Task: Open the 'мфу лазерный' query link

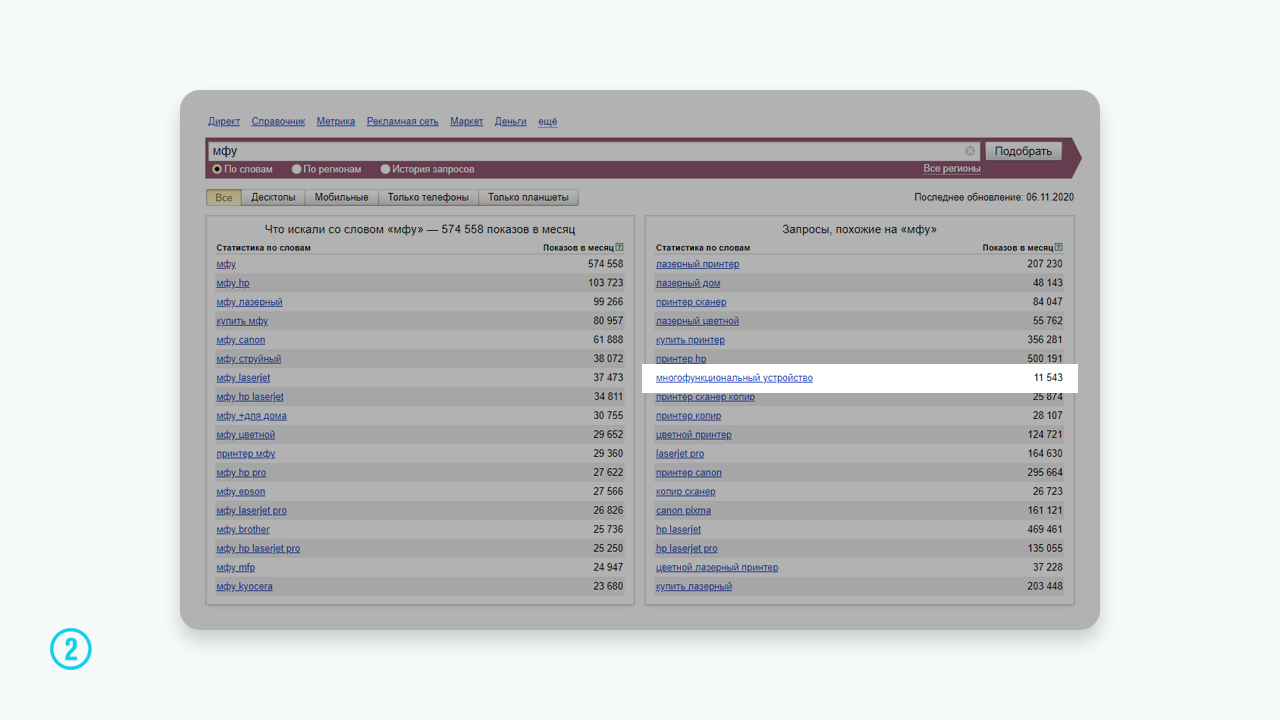Action: click(x=249, y=302)
